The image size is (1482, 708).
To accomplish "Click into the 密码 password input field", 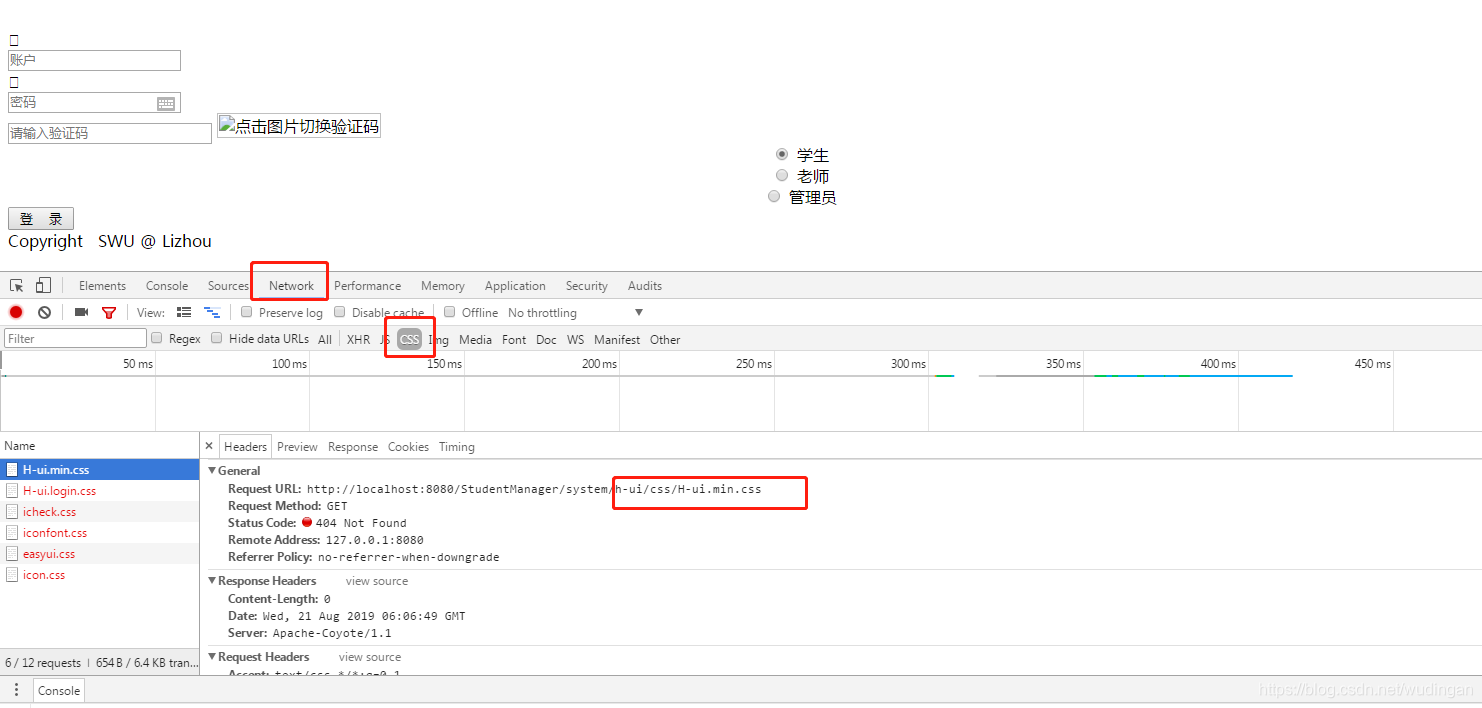I will pos(94,103).
